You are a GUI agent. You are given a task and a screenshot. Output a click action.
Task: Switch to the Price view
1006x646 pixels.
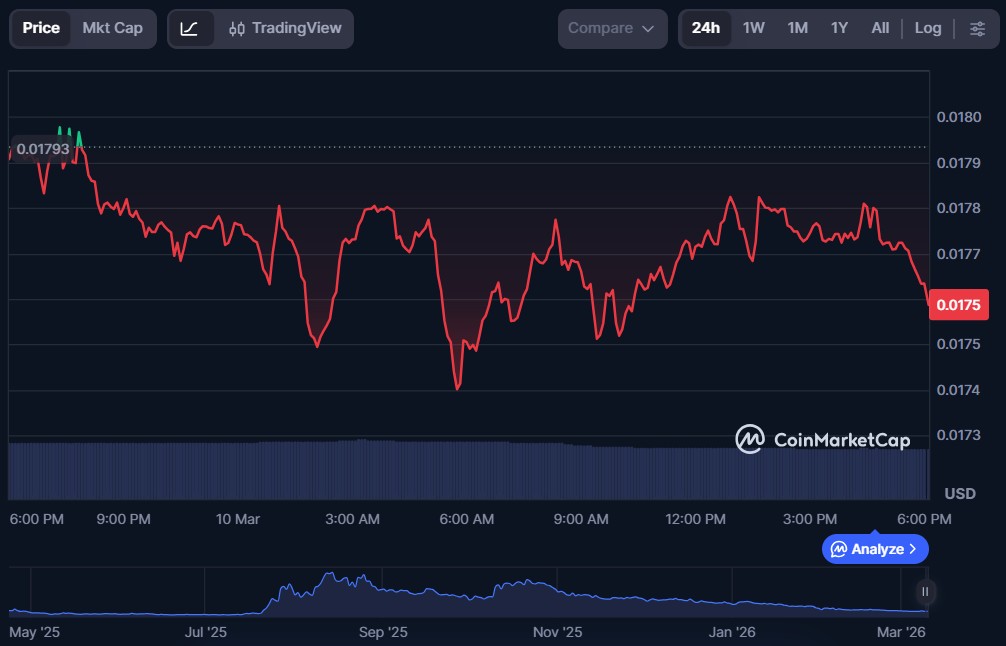coord(41,28)
